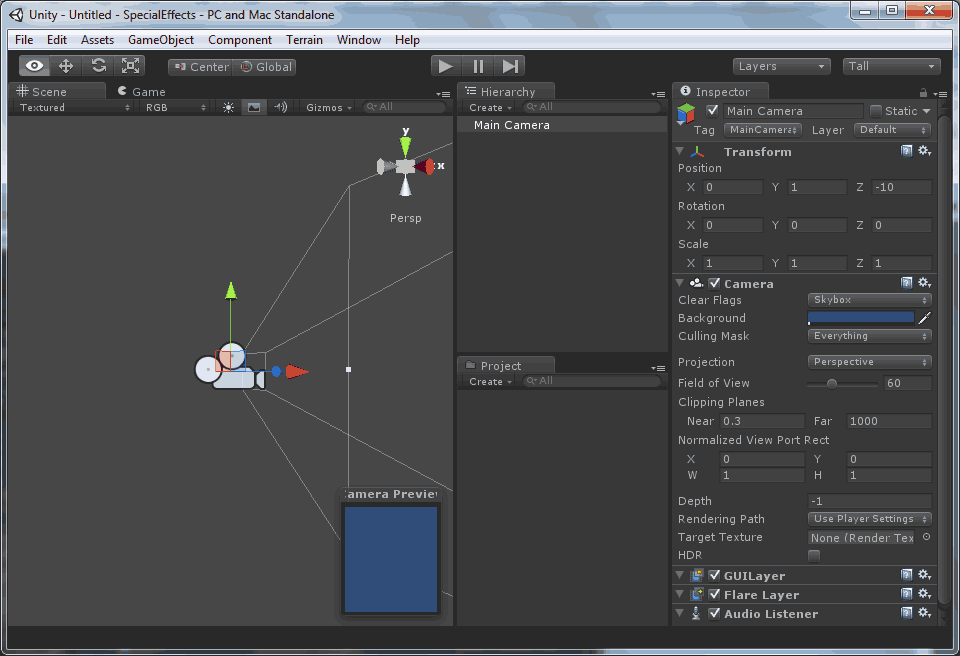This screenshot has height=656, width=960.
Task: Select the Hand (view) tool
Action: click(x=34, y=66)
